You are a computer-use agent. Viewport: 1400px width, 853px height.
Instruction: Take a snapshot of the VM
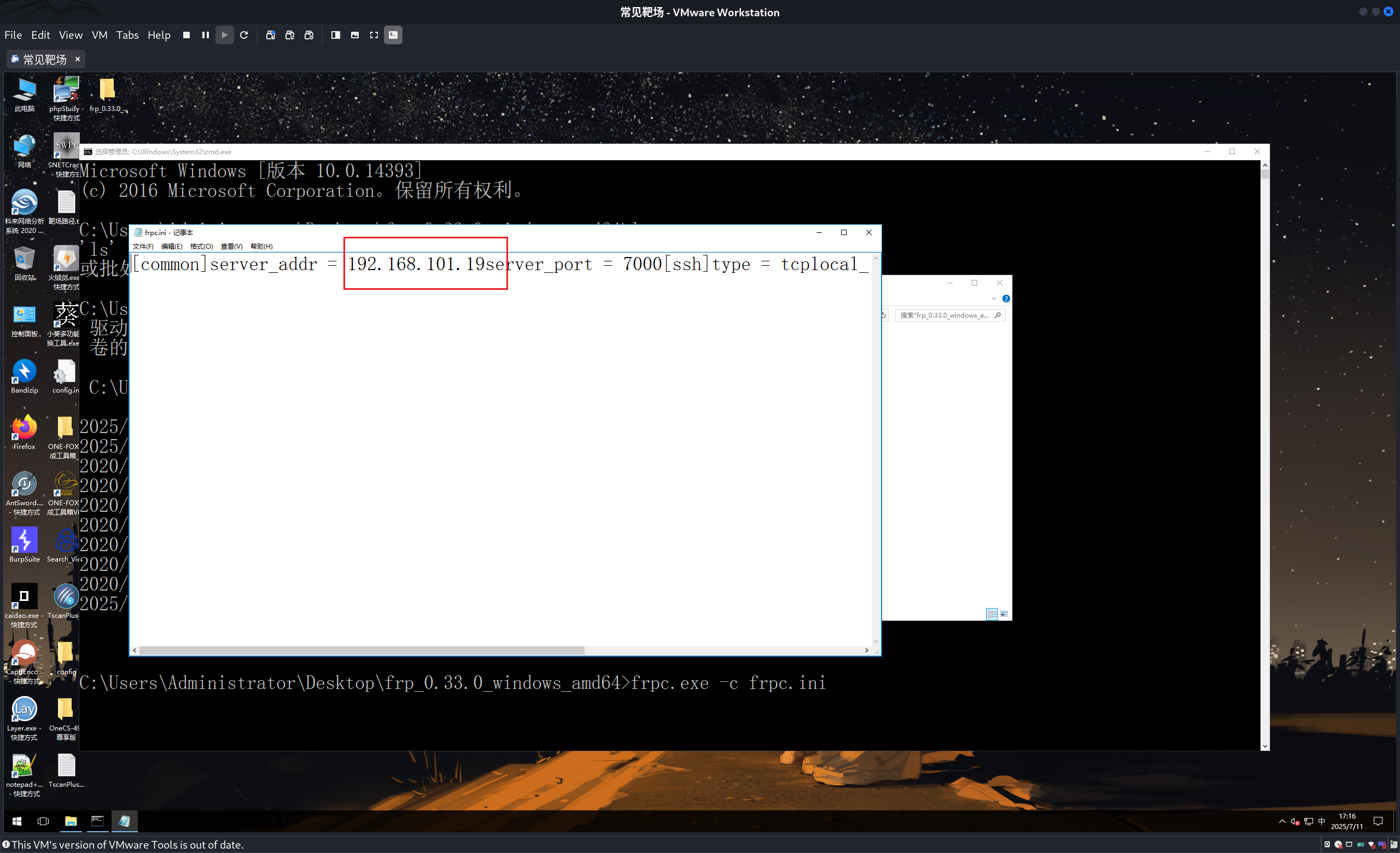[271, 35]
